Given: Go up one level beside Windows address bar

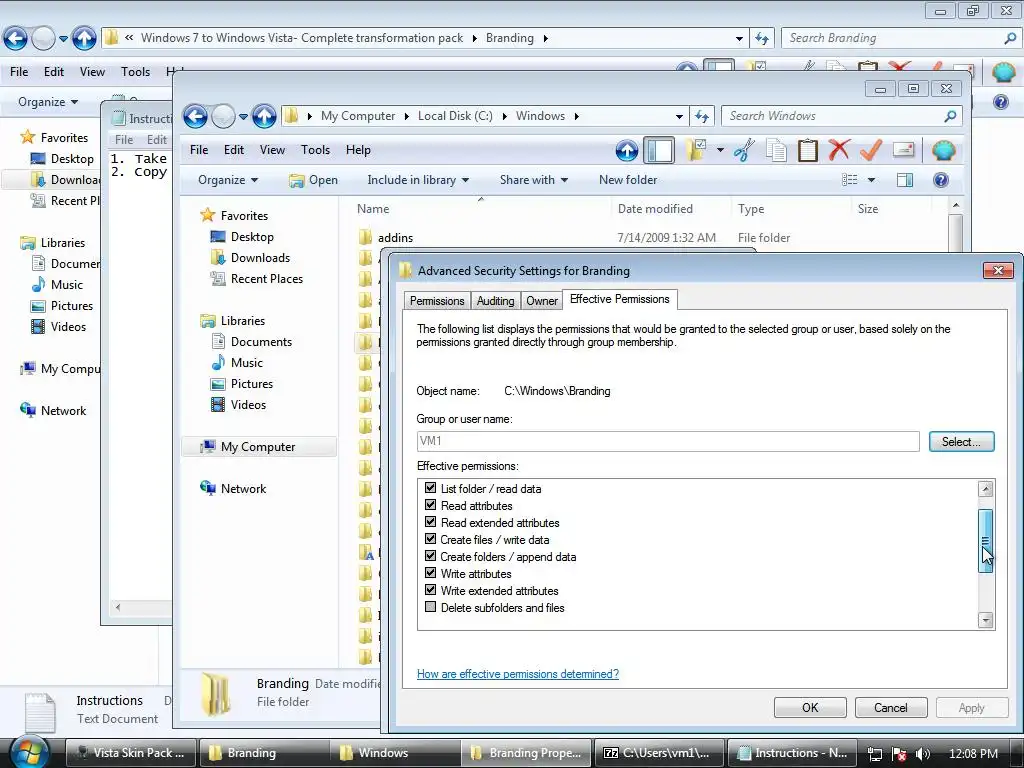Looking at the screenshot, I should (264, 116).
